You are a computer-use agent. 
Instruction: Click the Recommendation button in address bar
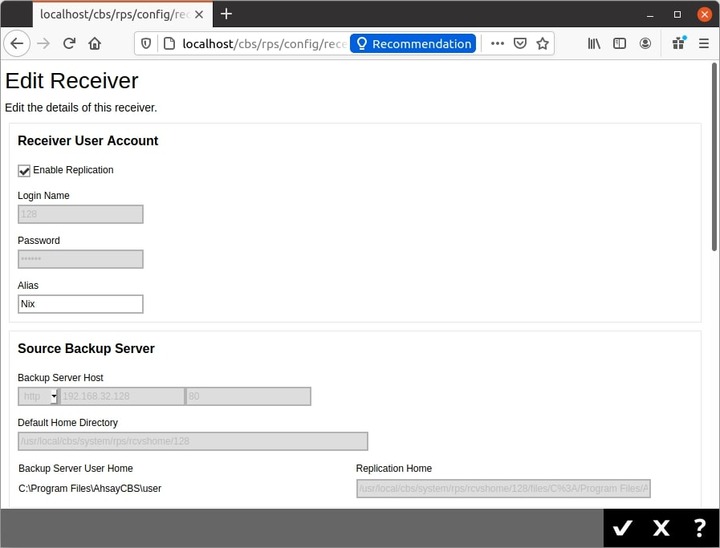click(x=412, y=44)
